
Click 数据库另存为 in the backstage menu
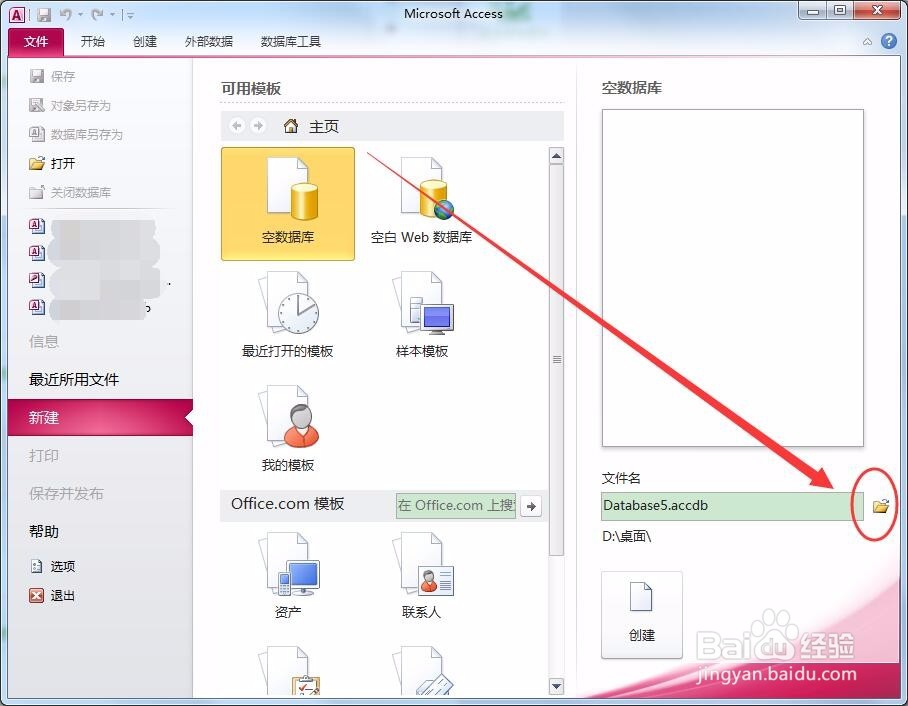[x=76, y=134]
